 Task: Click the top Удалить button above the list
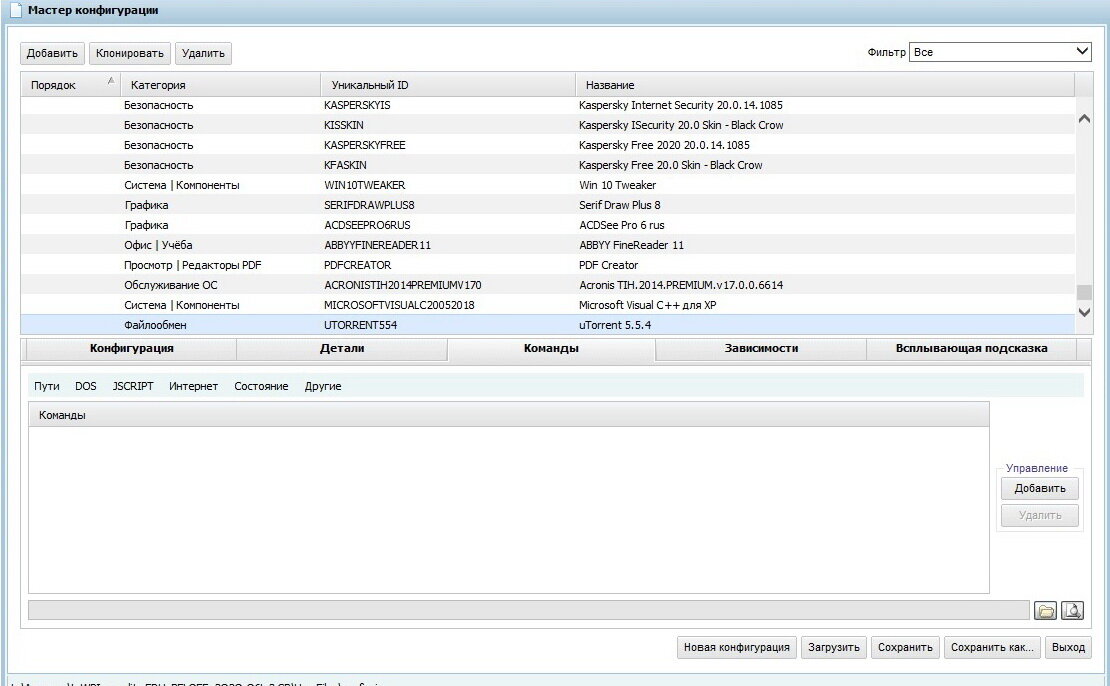[203, 53]
